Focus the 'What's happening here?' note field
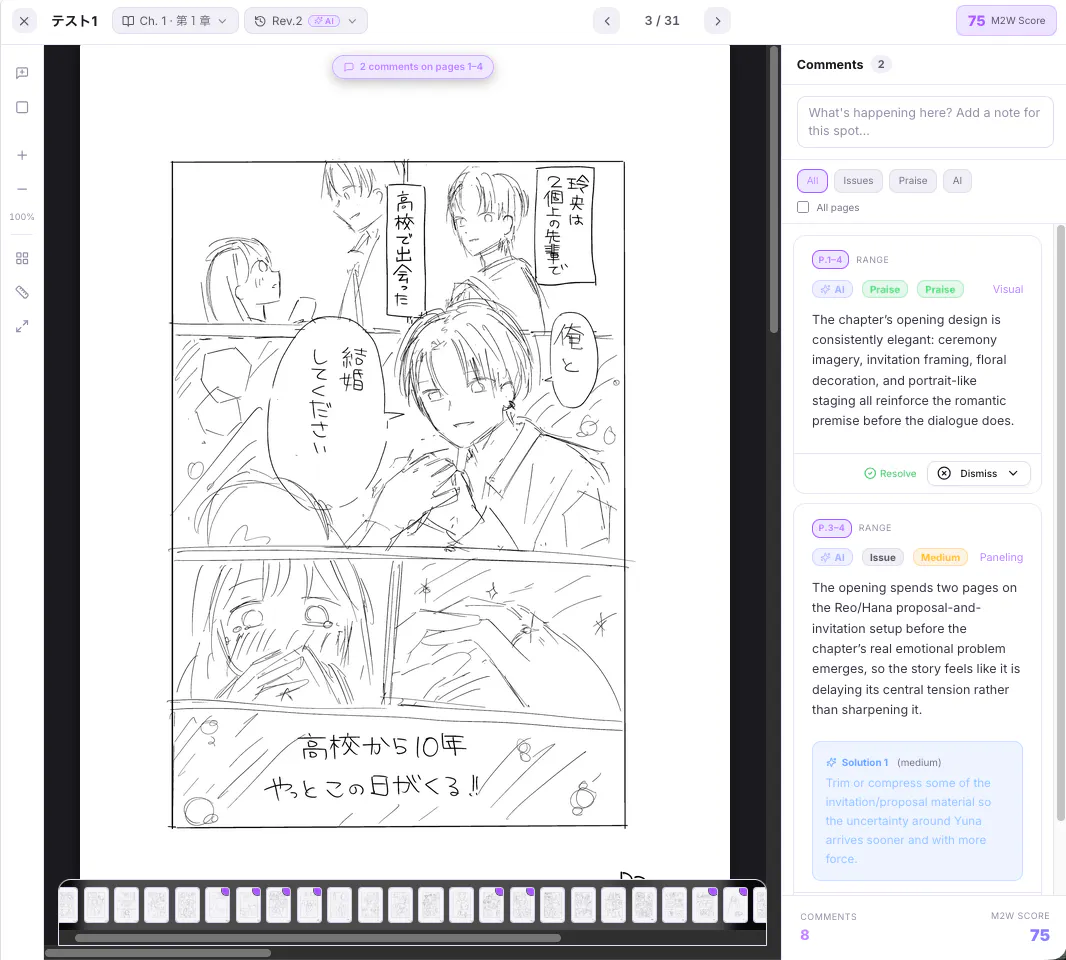The width and height of the screenshot is (1066, 960). [925, 122]
